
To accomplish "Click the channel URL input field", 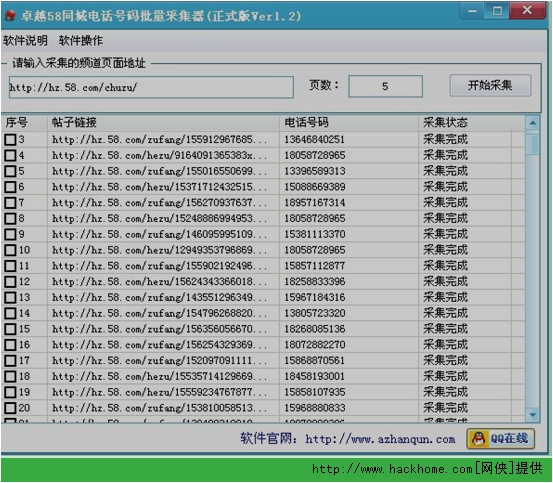I will click(151, 87).
